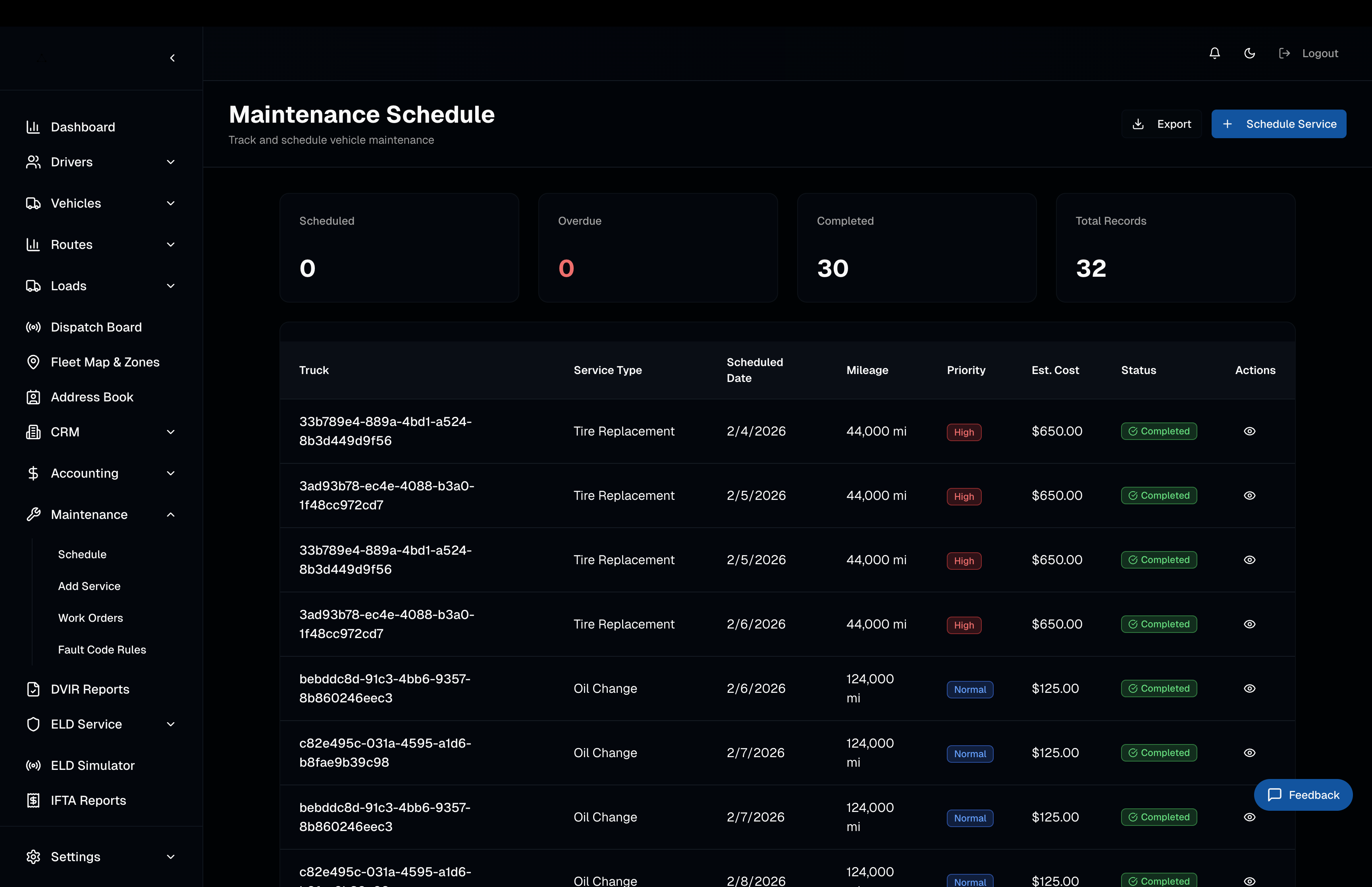Open the Work Orders submenu item

click(91, 617)
